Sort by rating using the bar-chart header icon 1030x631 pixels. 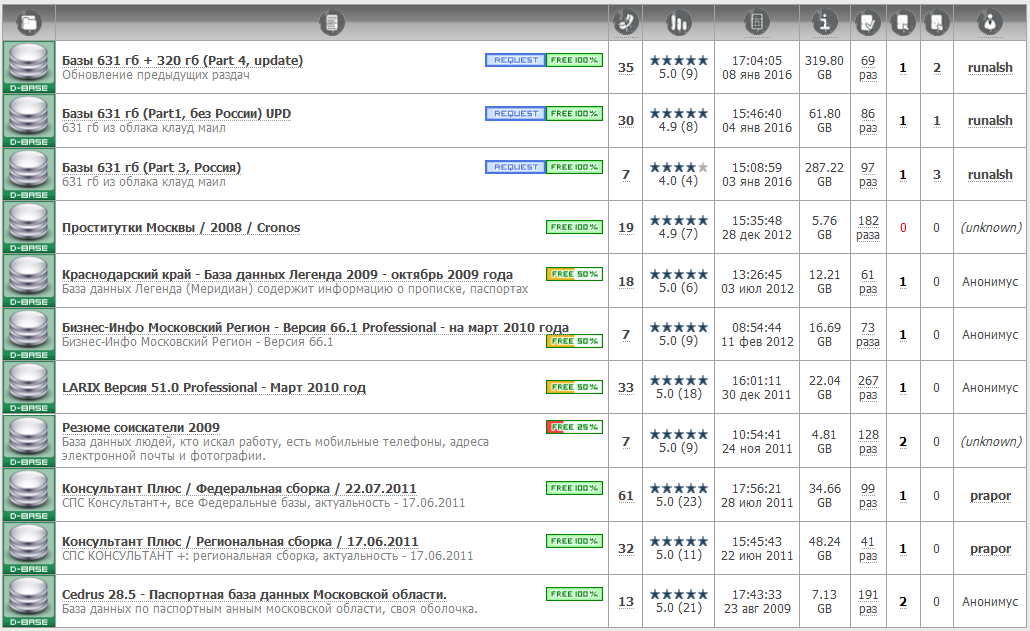[x=678, y=24]
